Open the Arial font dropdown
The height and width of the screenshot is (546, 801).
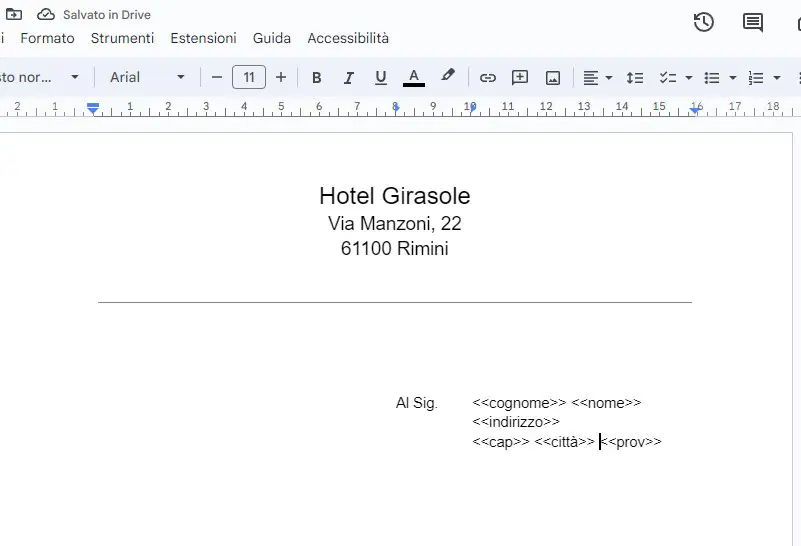[x=147, y=77]
